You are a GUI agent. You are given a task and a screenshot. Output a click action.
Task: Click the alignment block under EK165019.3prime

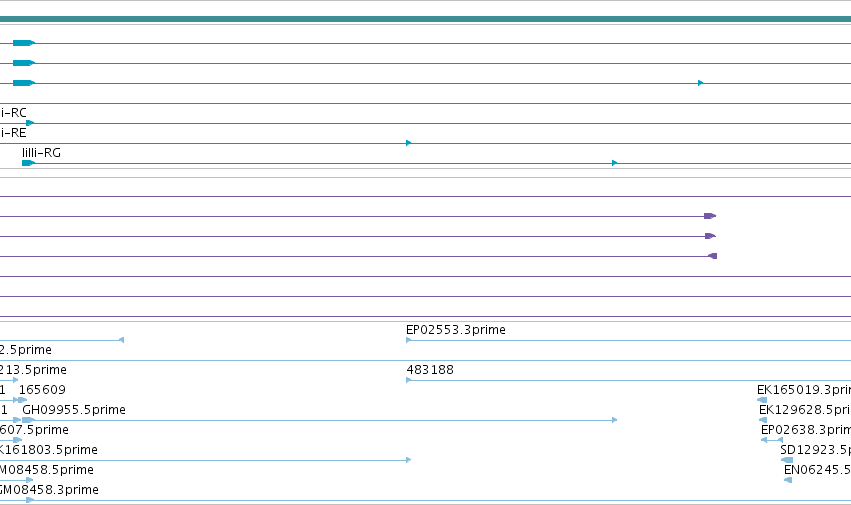point(762,400)
